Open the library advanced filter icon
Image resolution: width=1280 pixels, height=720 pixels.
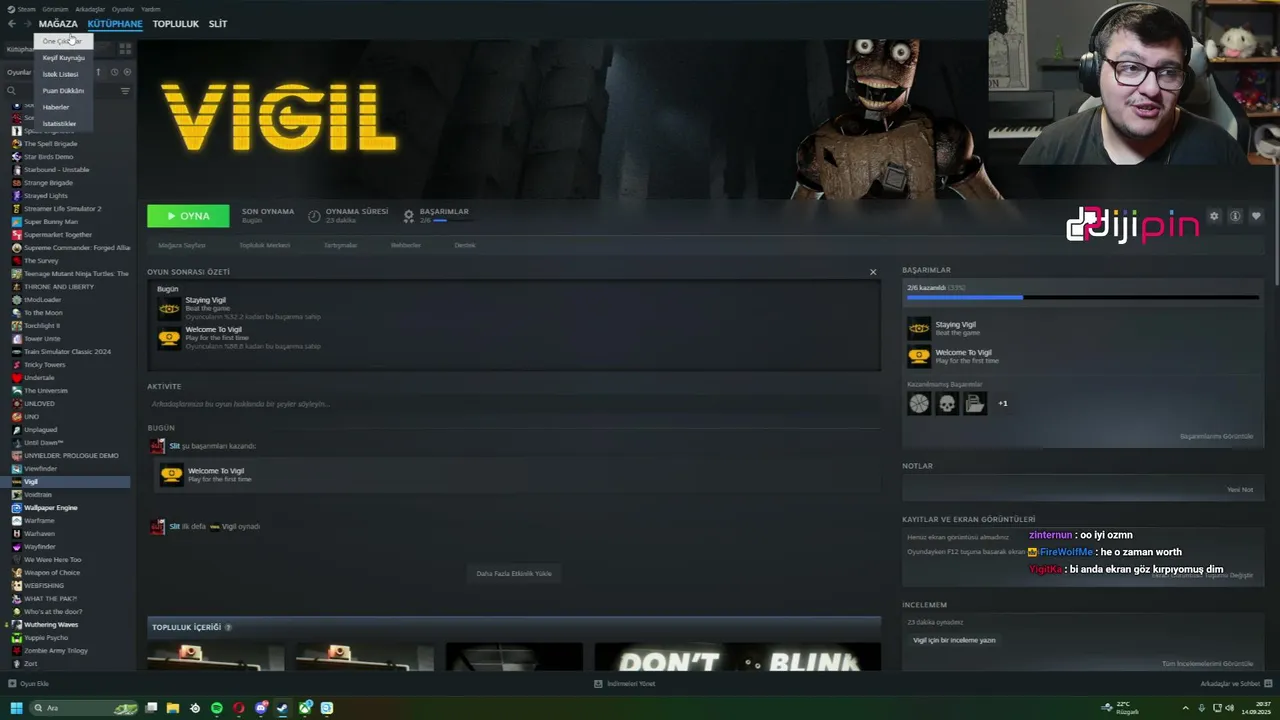125,91
